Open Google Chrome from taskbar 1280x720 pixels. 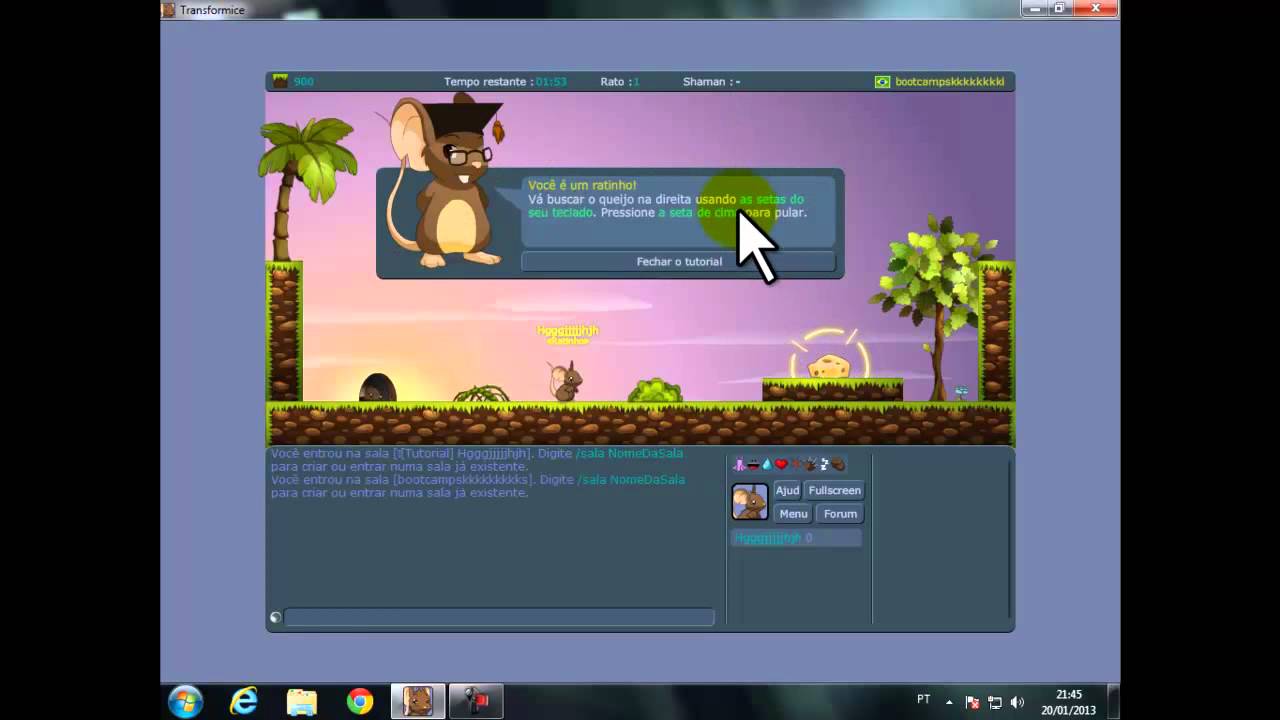pyautogui.click(x=360, y=702)
